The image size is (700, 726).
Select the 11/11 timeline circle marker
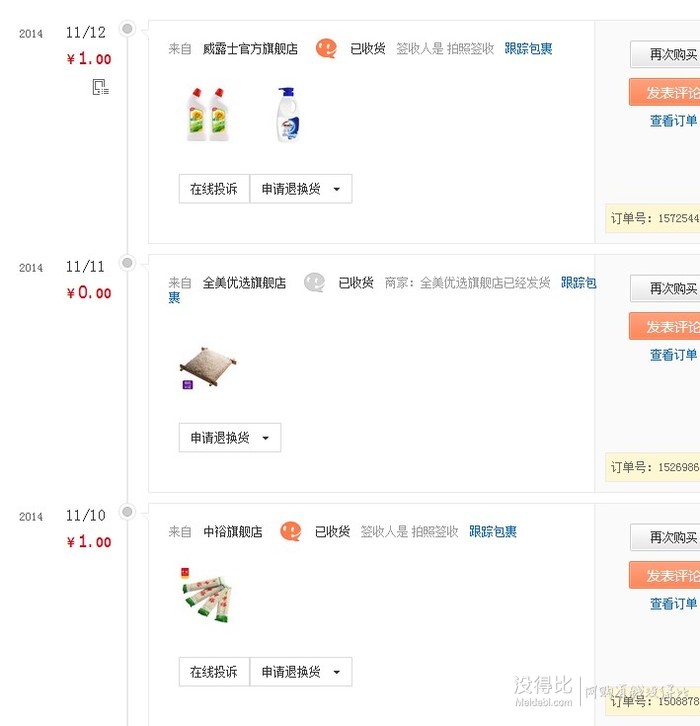point(127,263)
